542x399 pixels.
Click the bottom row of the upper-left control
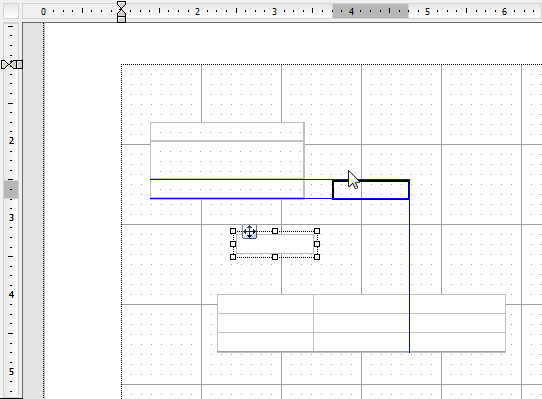(x=227, y=189)
